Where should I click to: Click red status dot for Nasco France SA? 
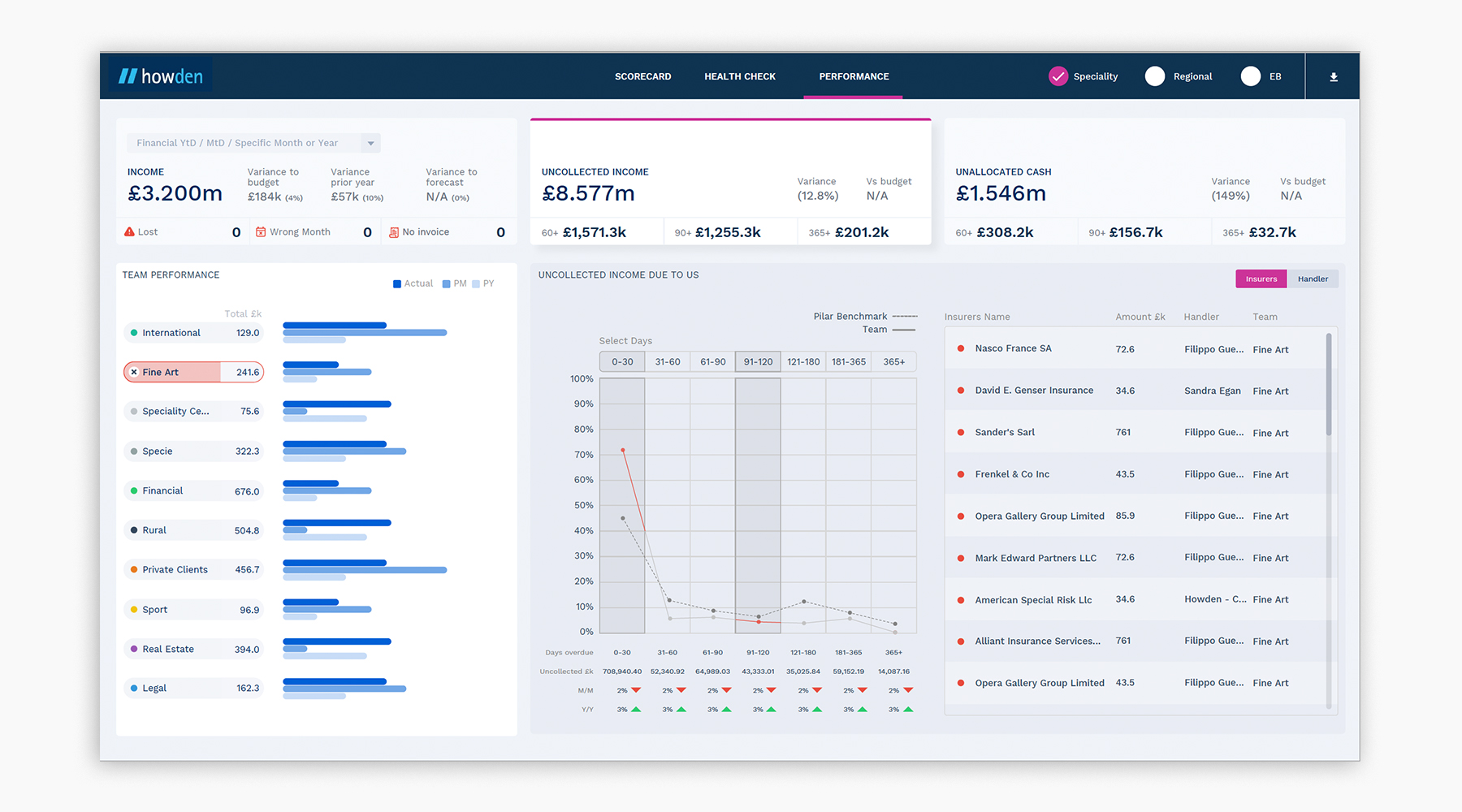pyautogui.click(x=961, y=348)
